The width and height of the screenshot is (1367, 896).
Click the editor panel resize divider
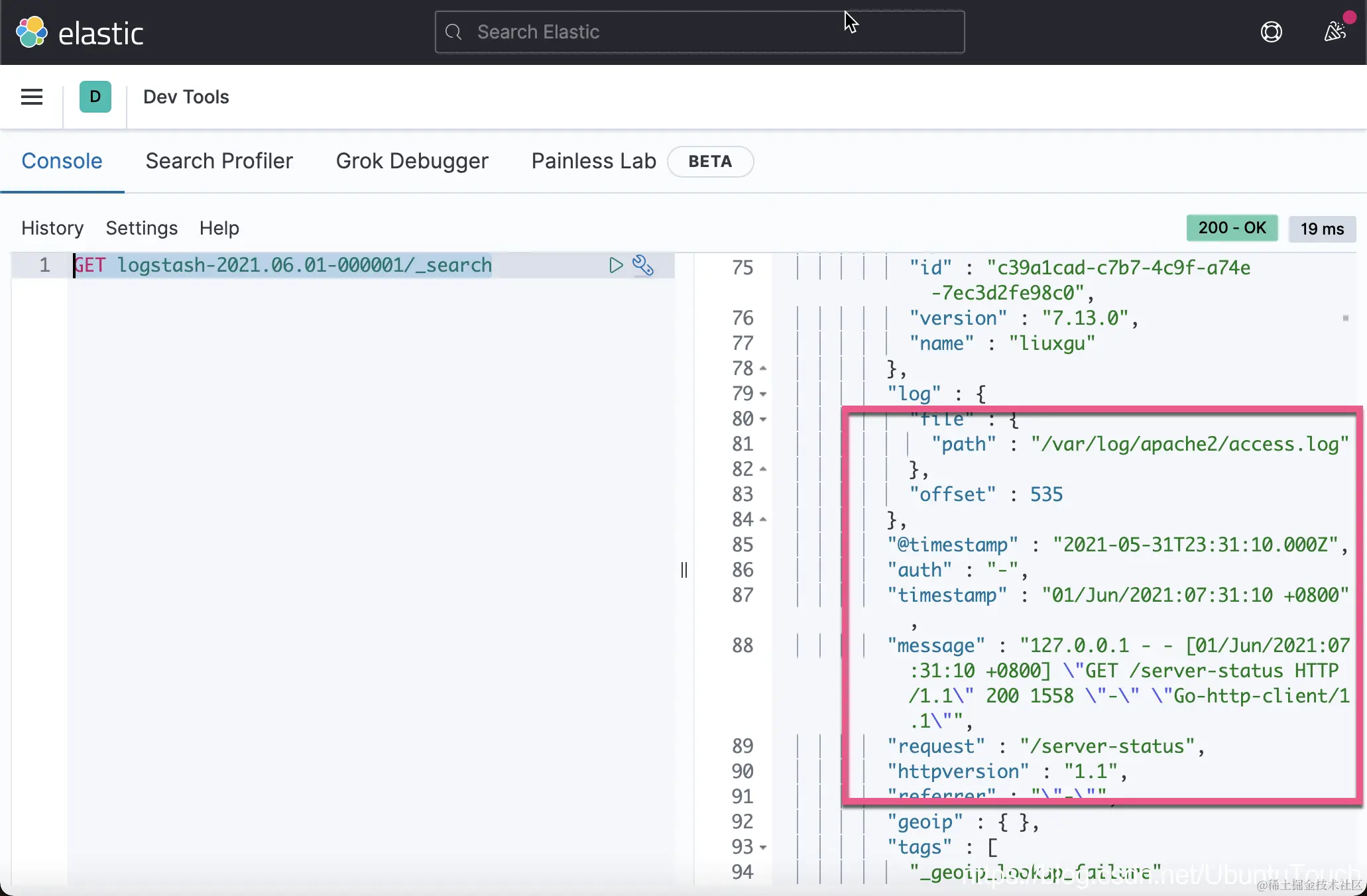pos(683,570)
